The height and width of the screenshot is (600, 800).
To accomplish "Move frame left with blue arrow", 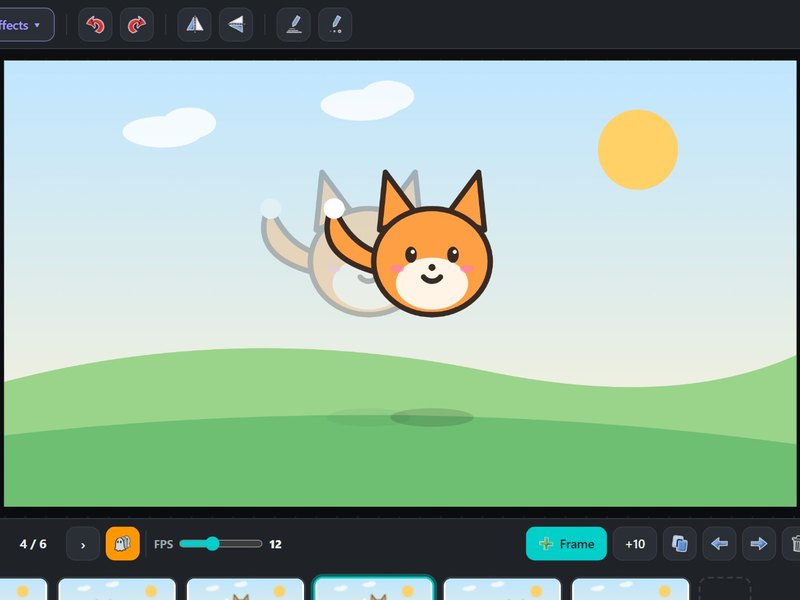I will point(719,544).
